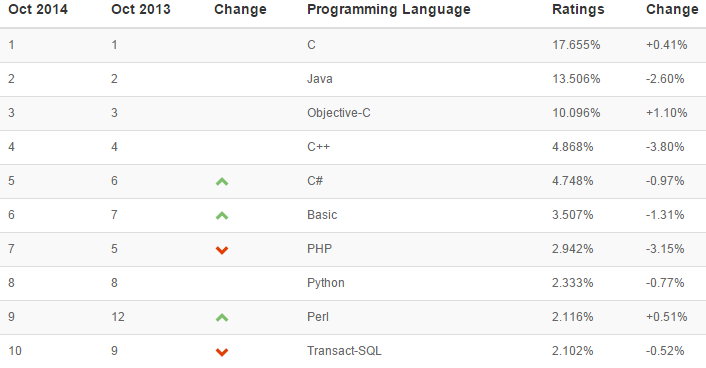Select the Python language name
Screen dimensions: 706x368
pyautogui.click(x=326, y=283)
